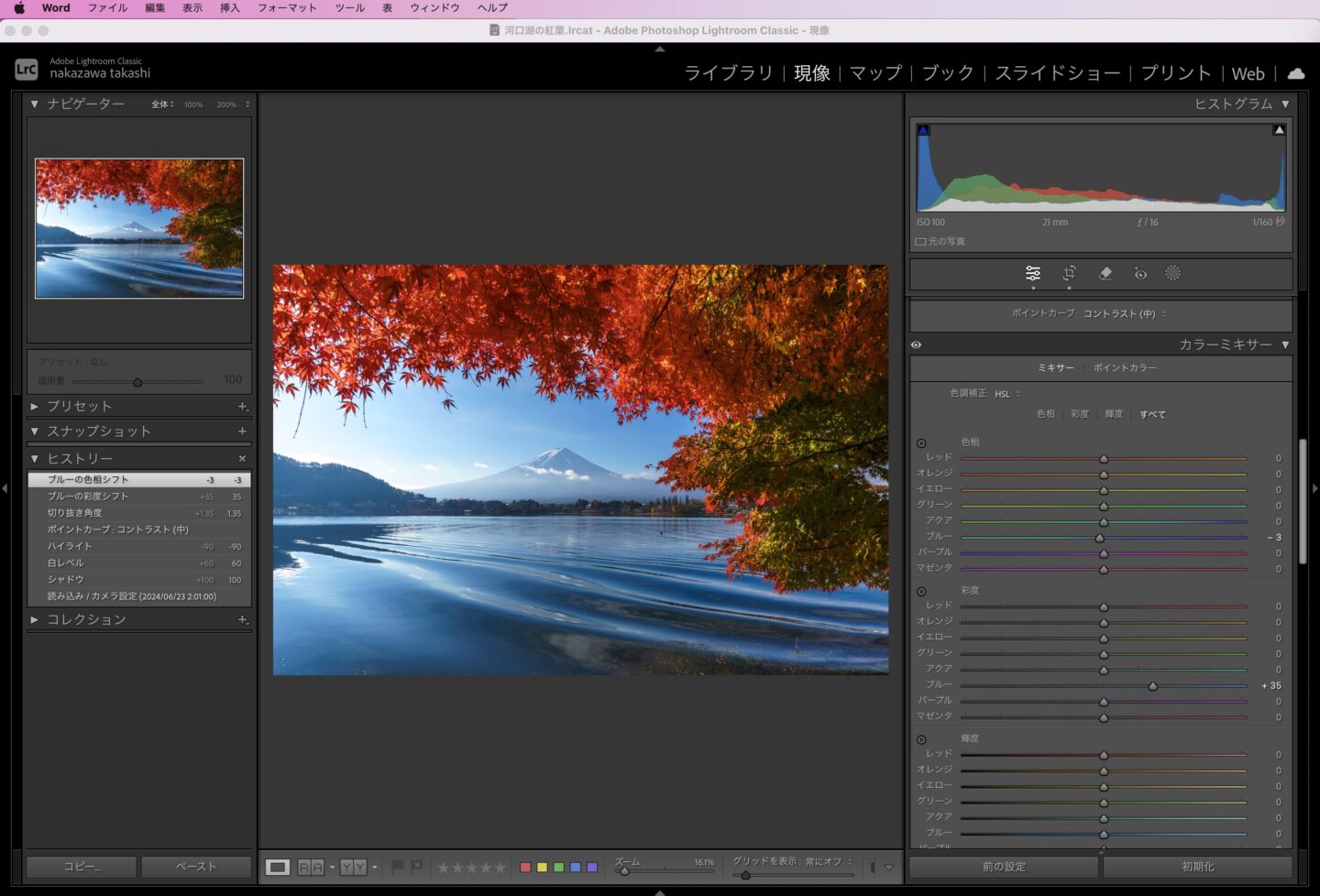Open the Crop overlay tool
1320x896 pixels.
pos(1069,273)
